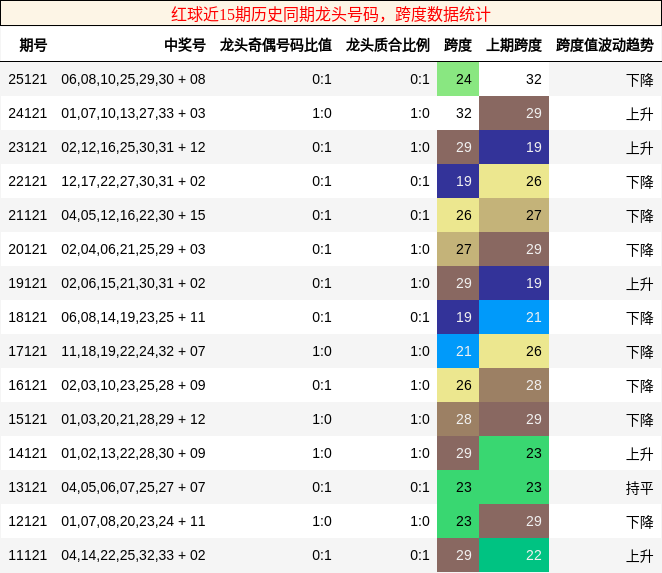Click winning numbers 02,04,06,21,25,29 + 03
Viewport: 662px width, 573px height.
(133, 249)
